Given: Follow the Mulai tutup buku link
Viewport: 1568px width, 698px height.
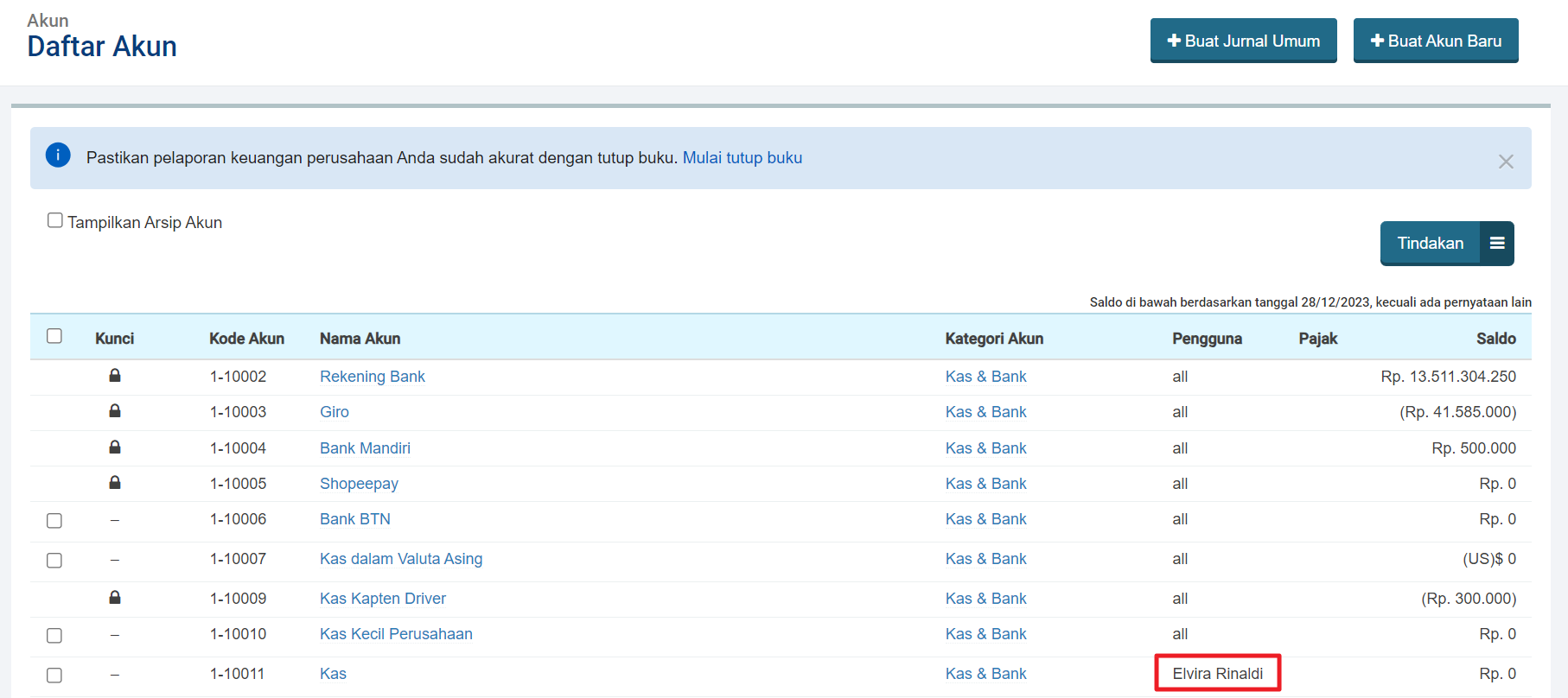Looking at the screenshot, I should [742, 158].
